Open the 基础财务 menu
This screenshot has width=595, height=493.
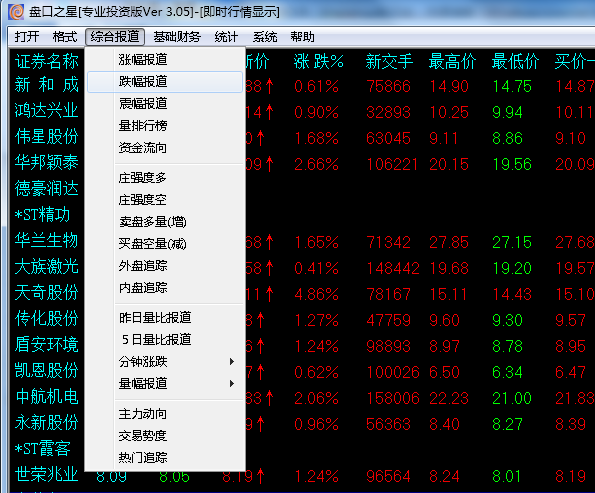pos(177,37)
